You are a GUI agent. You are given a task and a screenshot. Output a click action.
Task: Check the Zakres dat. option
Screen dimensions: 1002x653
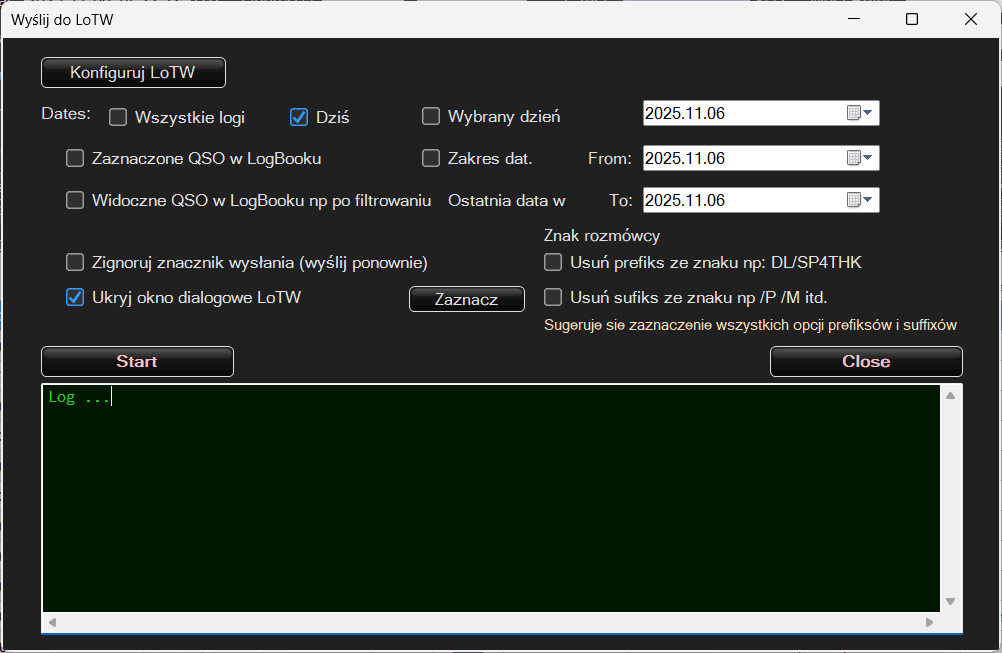431,158
